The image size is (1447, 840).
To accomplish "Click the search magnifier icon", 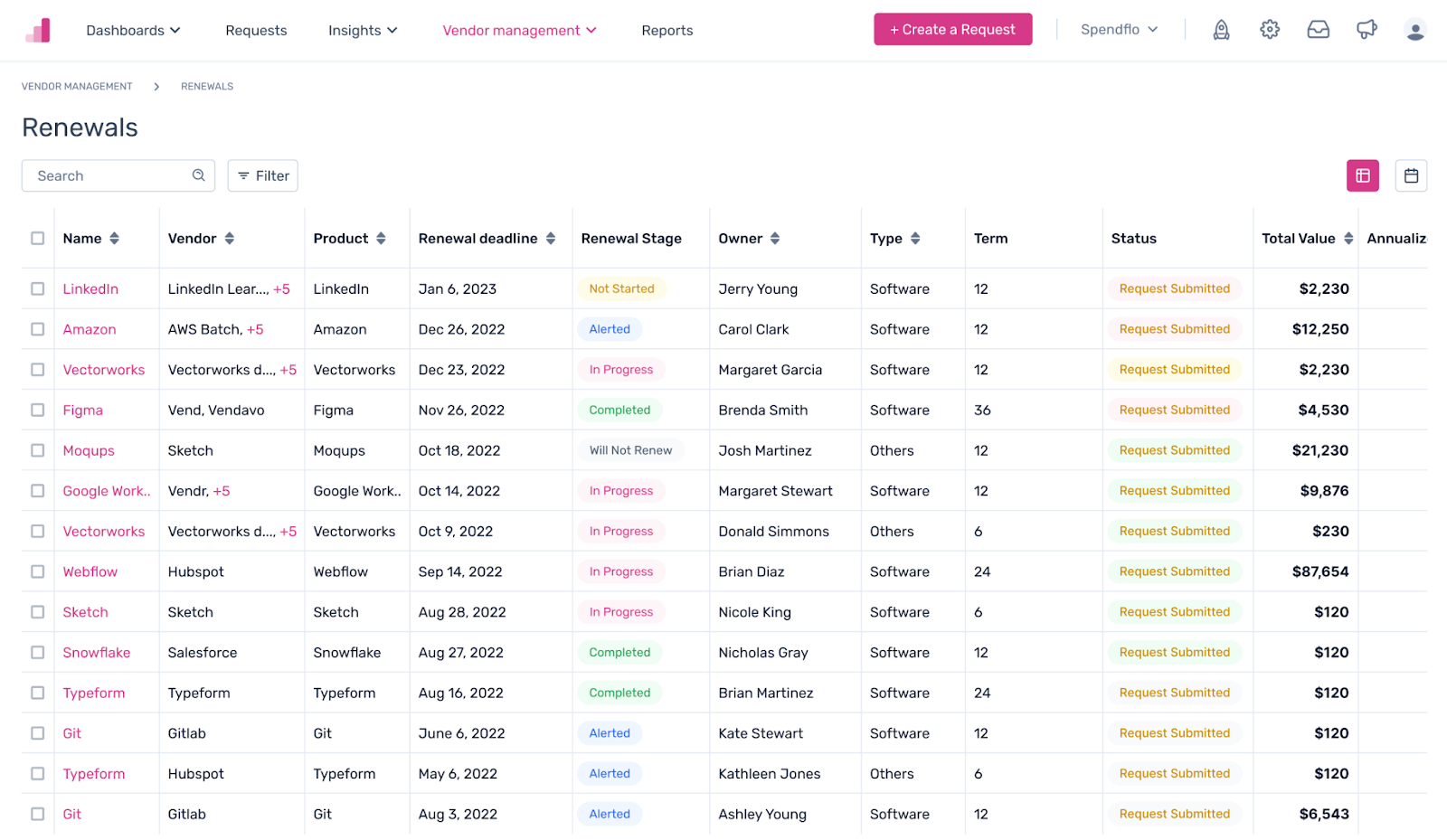I will coord(199,175).
